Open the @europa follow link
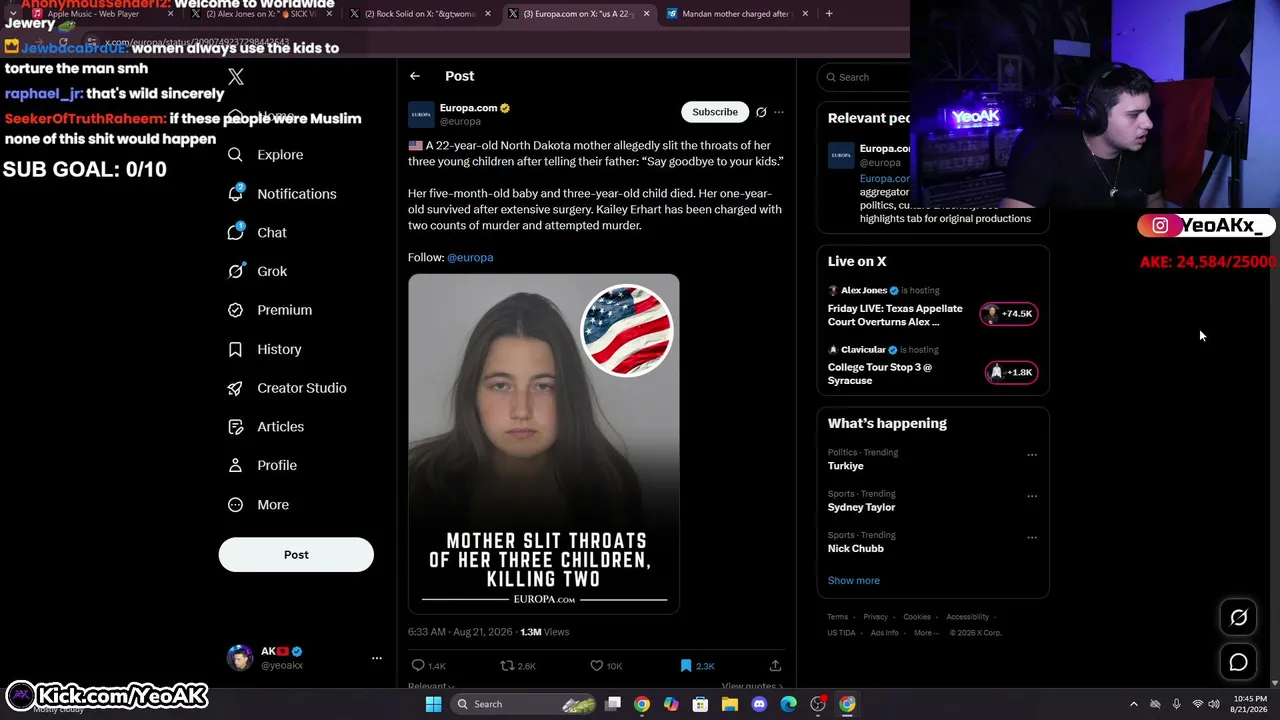Image resolution: width=1280 pixels, height=720 pixels. [x=470, y=257]
